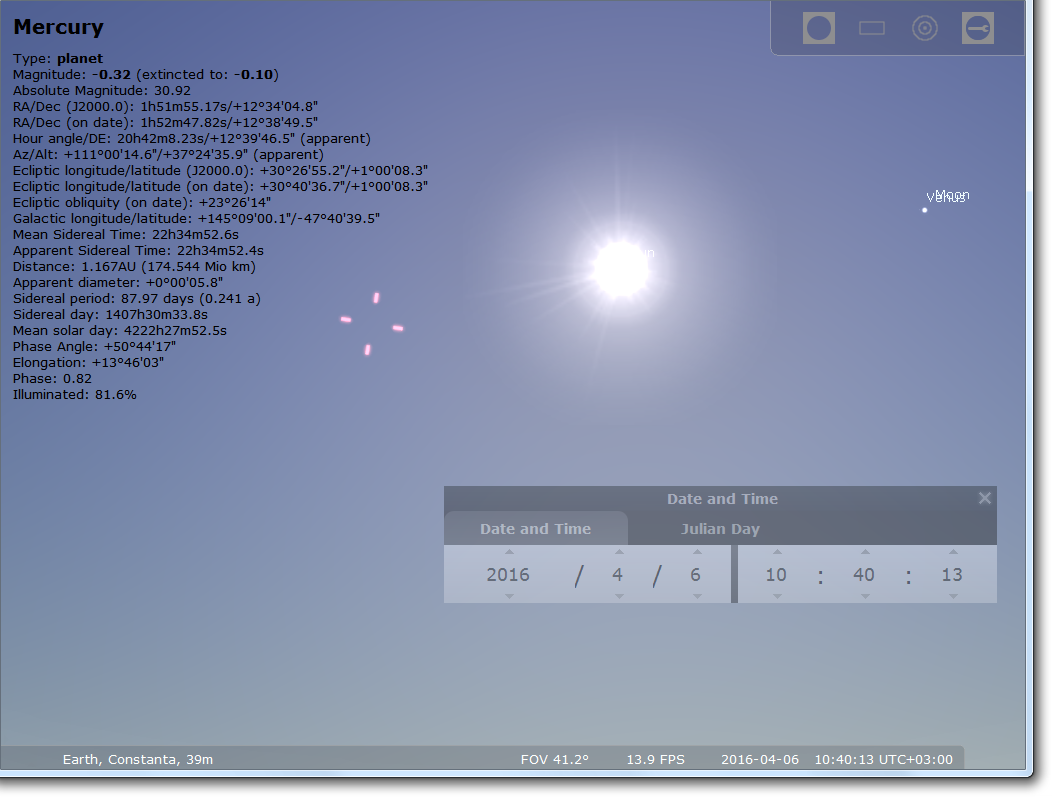Enable the Telrad sight icon
Screen dimensions: 1052x797
[925, 28]
